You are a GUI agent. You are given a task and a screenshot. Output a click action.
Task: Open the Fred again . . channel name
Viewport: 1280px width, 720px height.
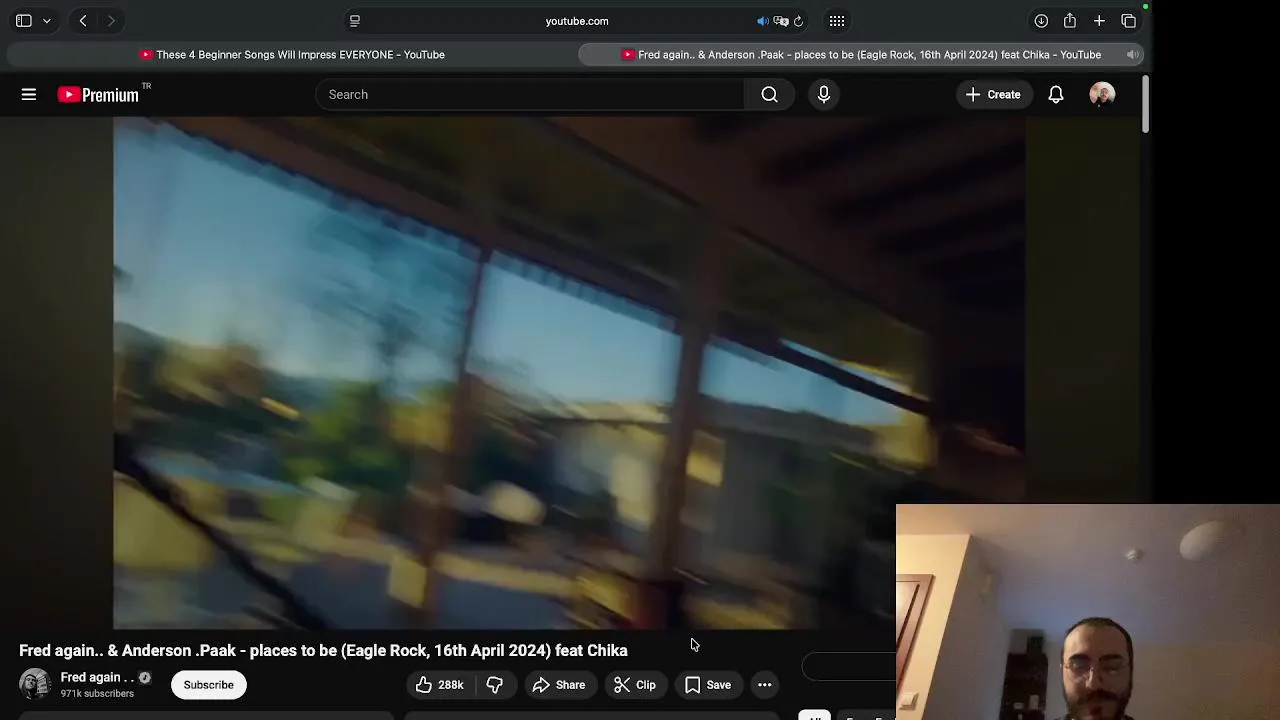click(x=97, y=677)
